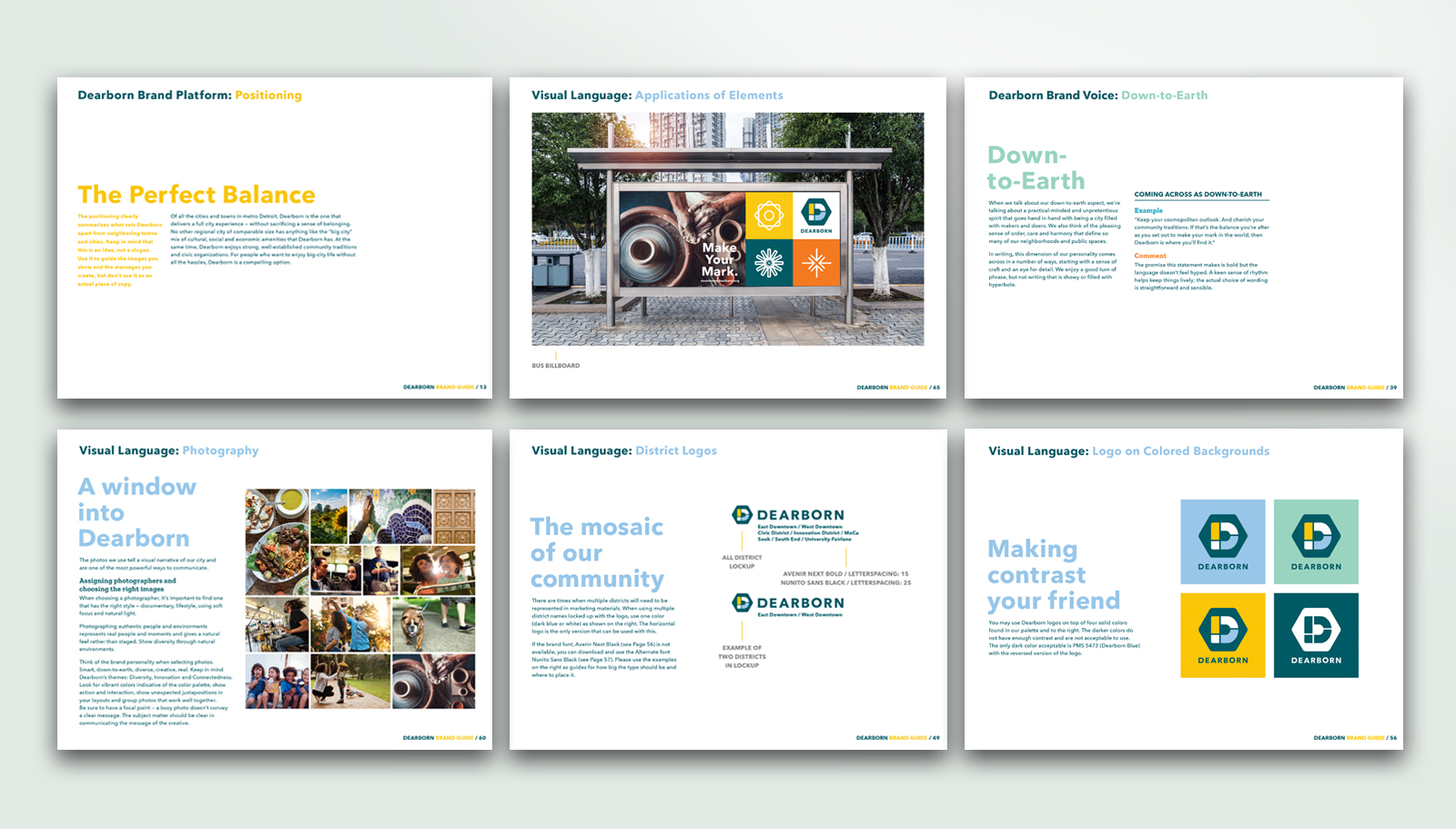The height and width of the screenshot is (829, 1456).
Task: Click the bus billboard photo
Action: (728, 228)
